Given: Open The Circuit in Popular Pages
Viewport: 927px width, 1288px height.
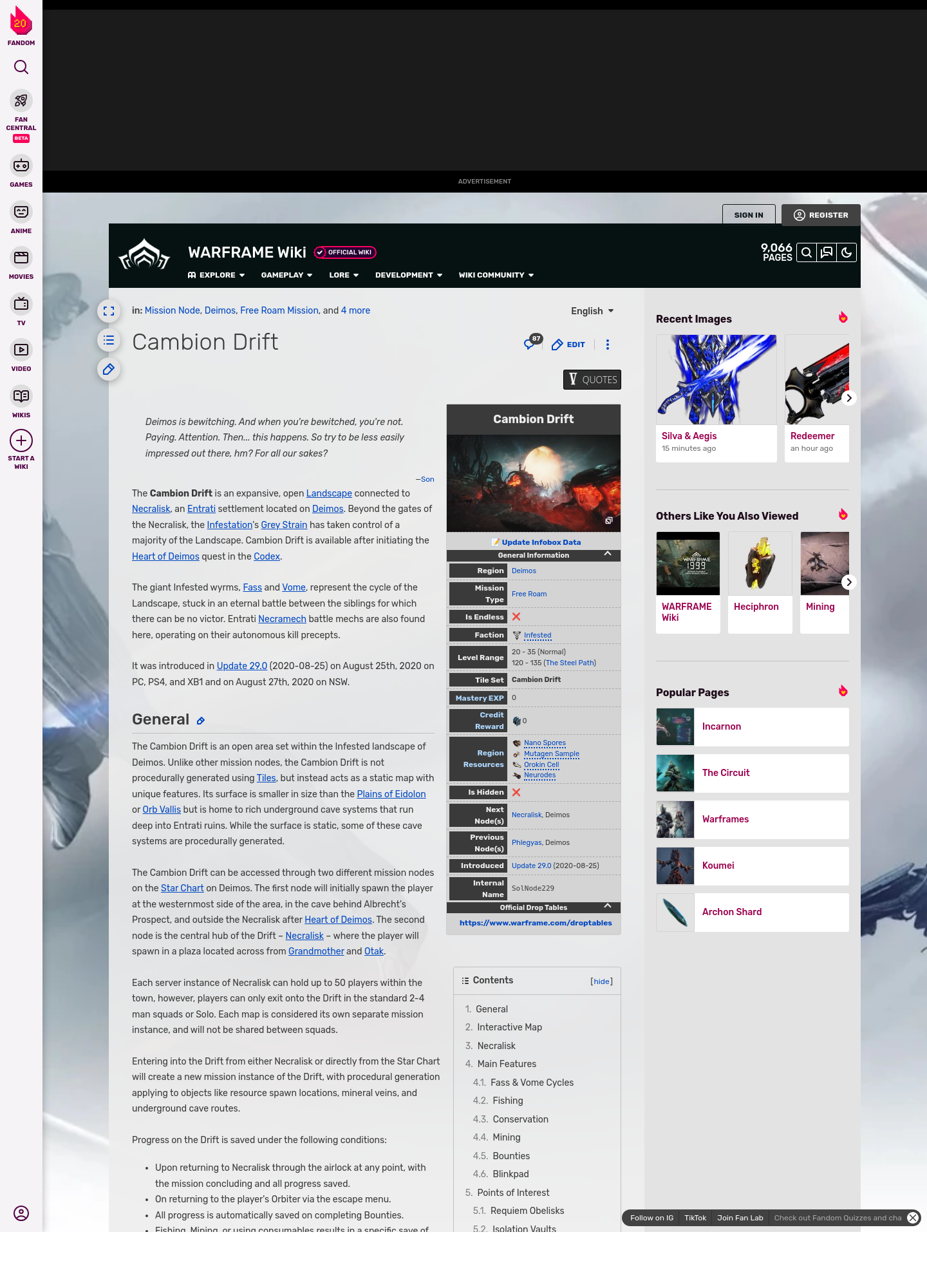Looking at the screenshot, I should click(753, 773).
